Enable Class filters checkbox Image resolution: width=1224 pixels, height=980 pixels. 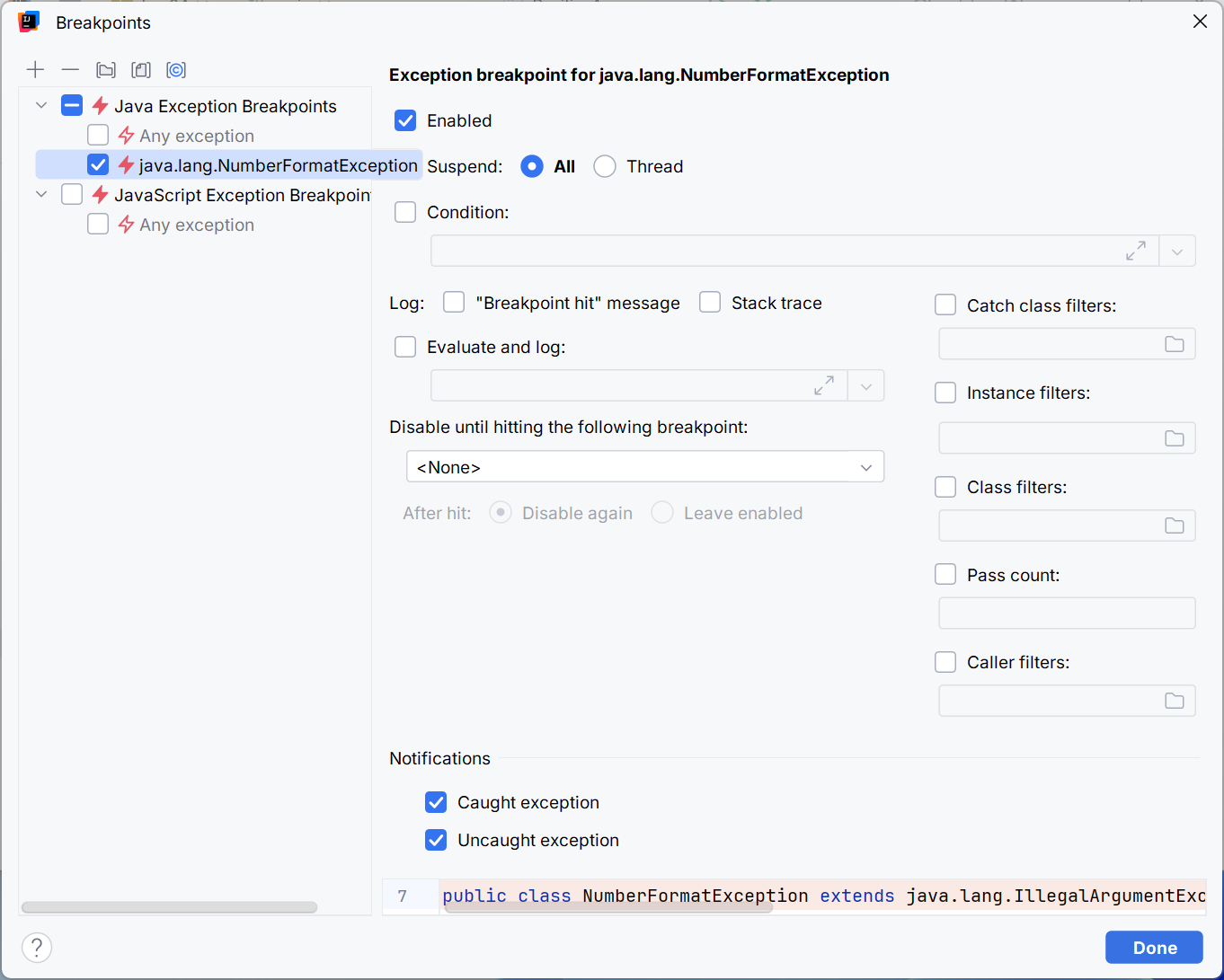(x=945, y=487)
